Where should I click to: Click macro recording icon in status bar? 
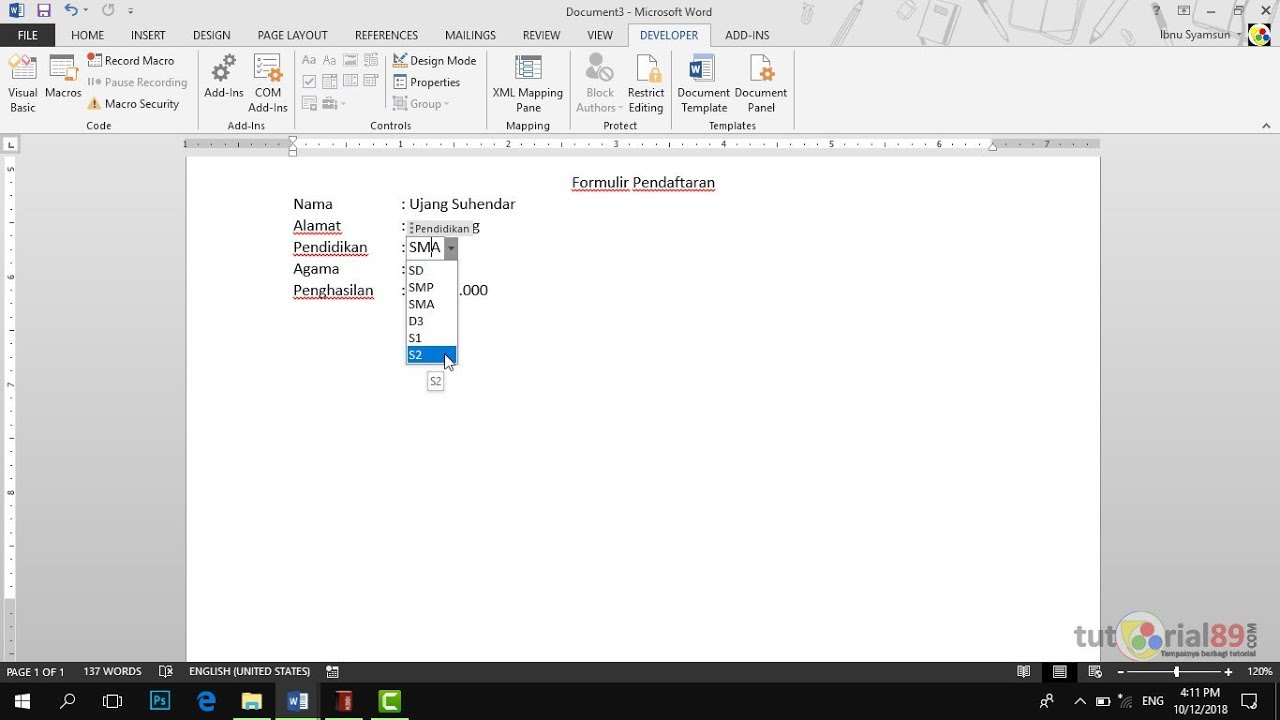click(332, 671)
